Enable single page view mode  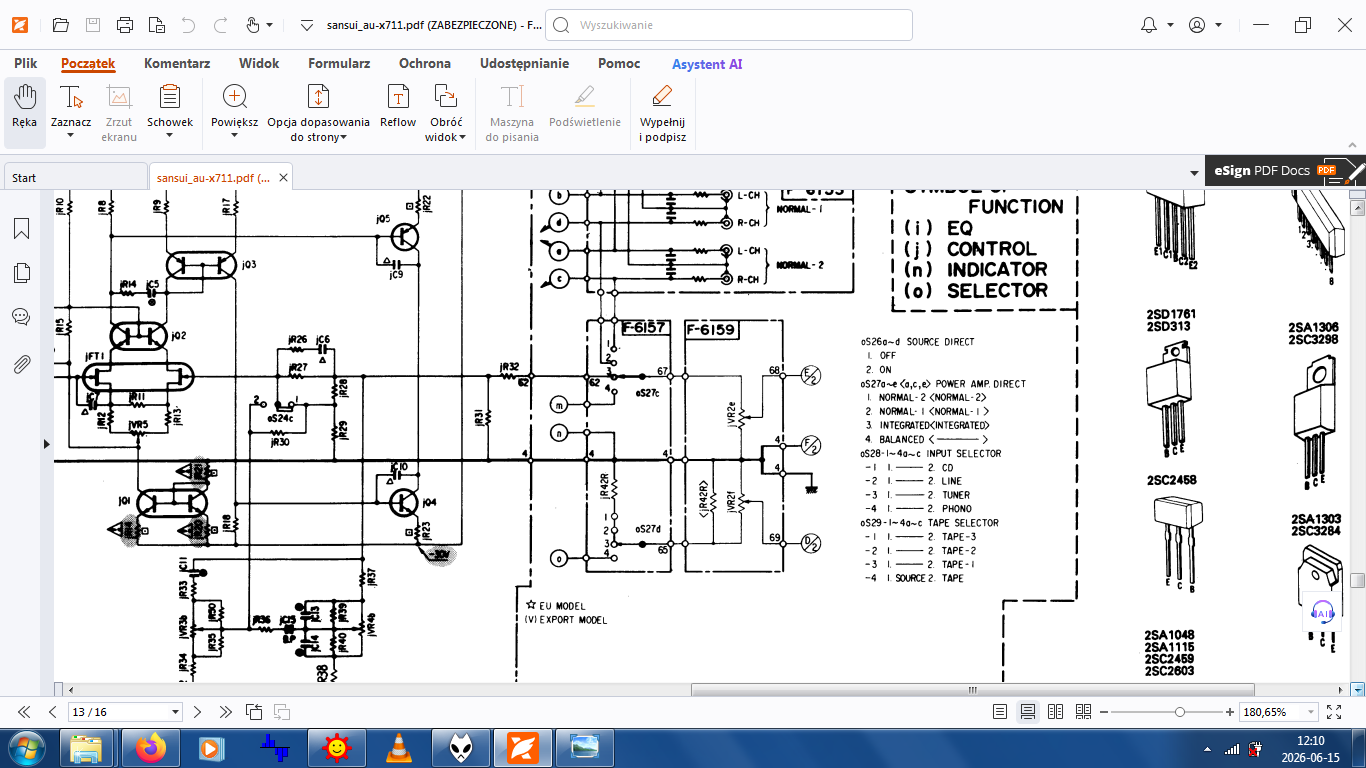[1000, 712]
